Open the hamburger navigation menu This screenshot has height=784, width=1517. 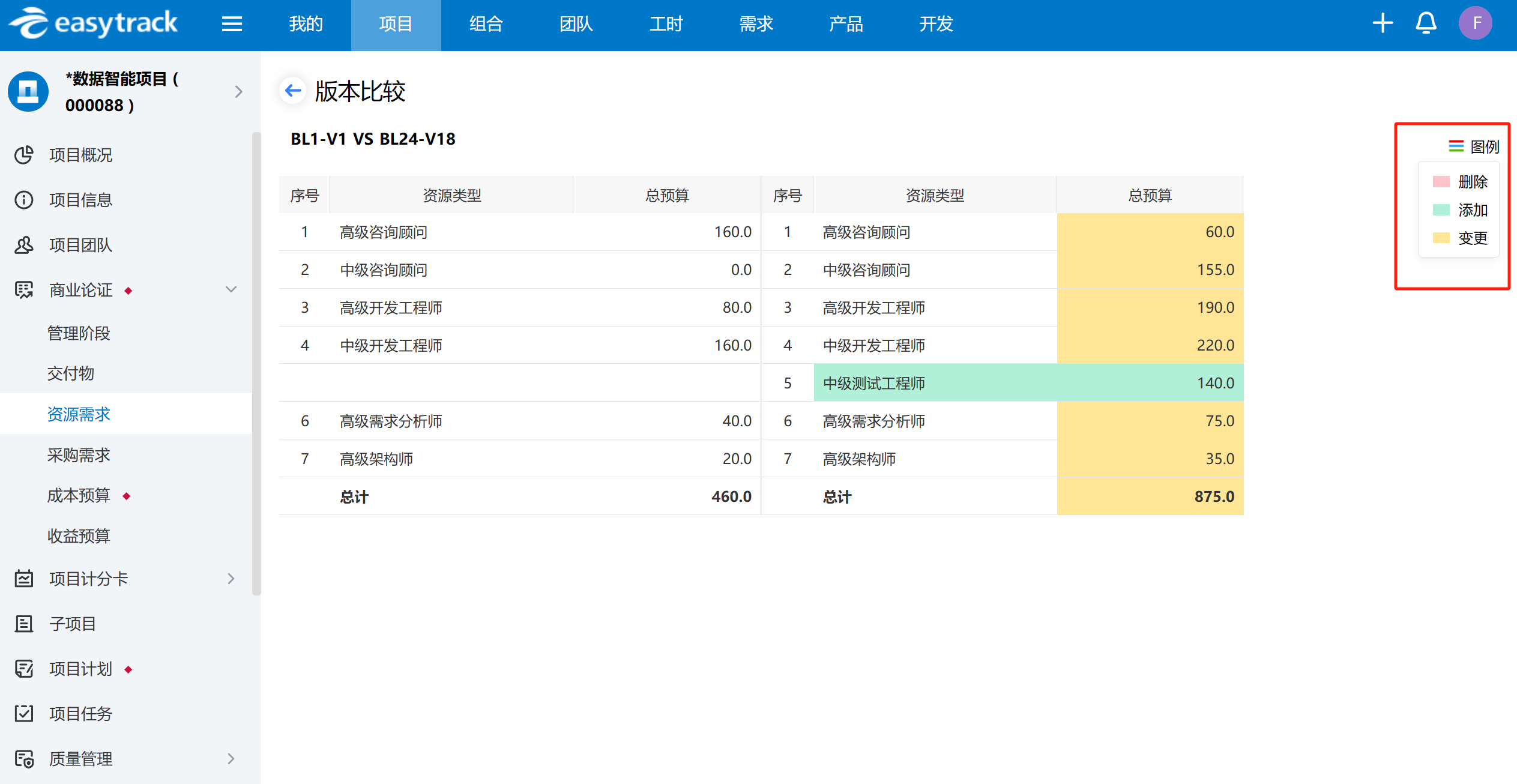[232, 24]
